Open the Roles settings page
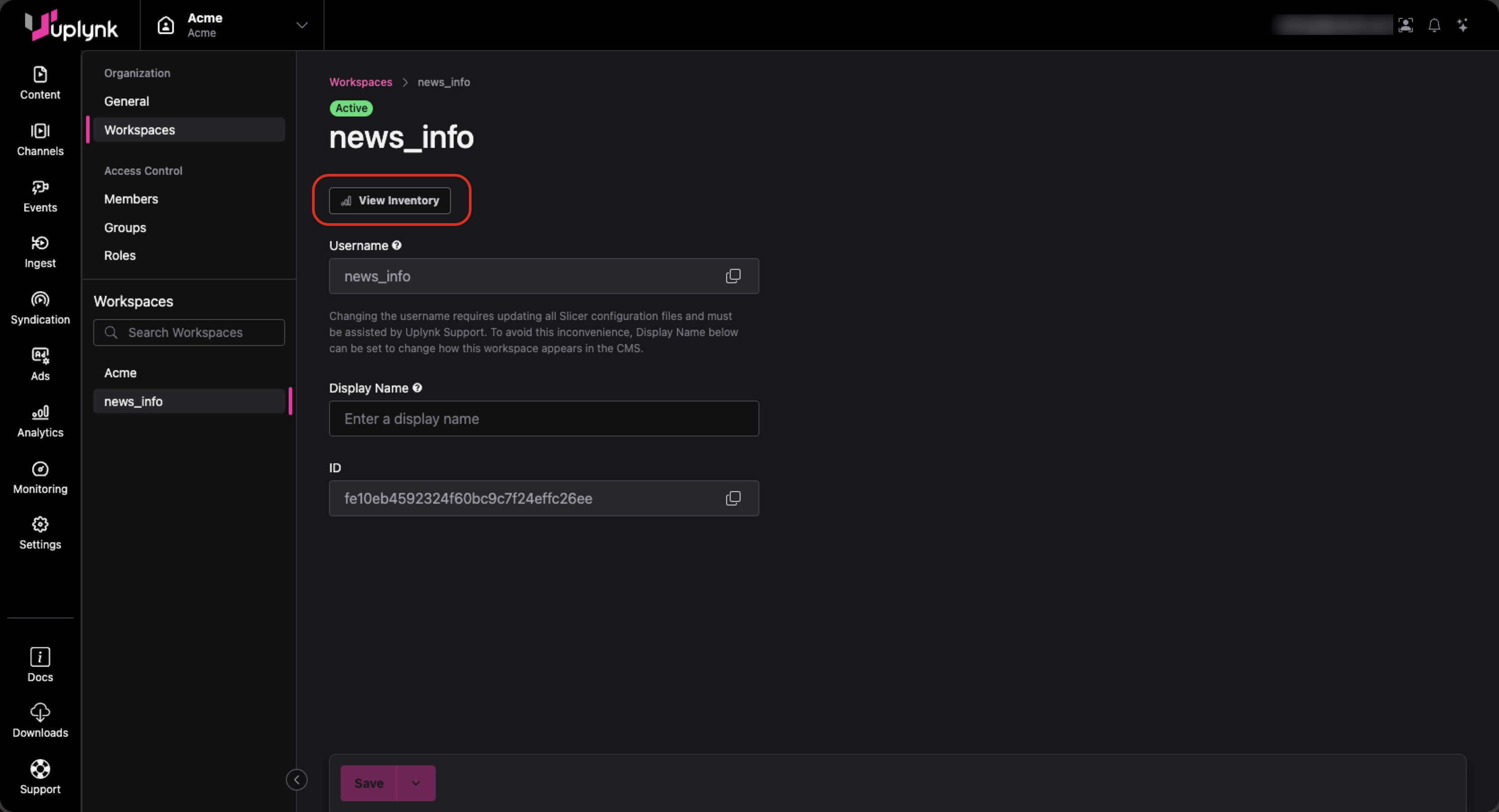 pos(120,255)
